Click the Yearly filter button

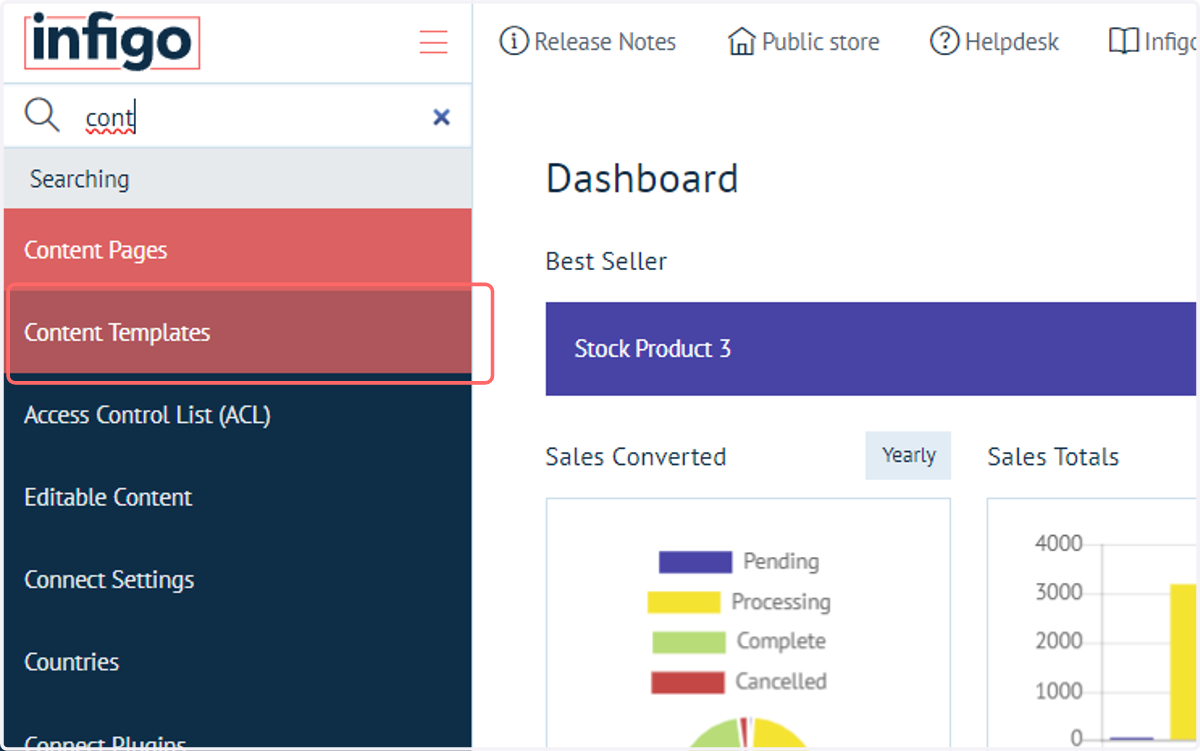(x=908, y=456)
